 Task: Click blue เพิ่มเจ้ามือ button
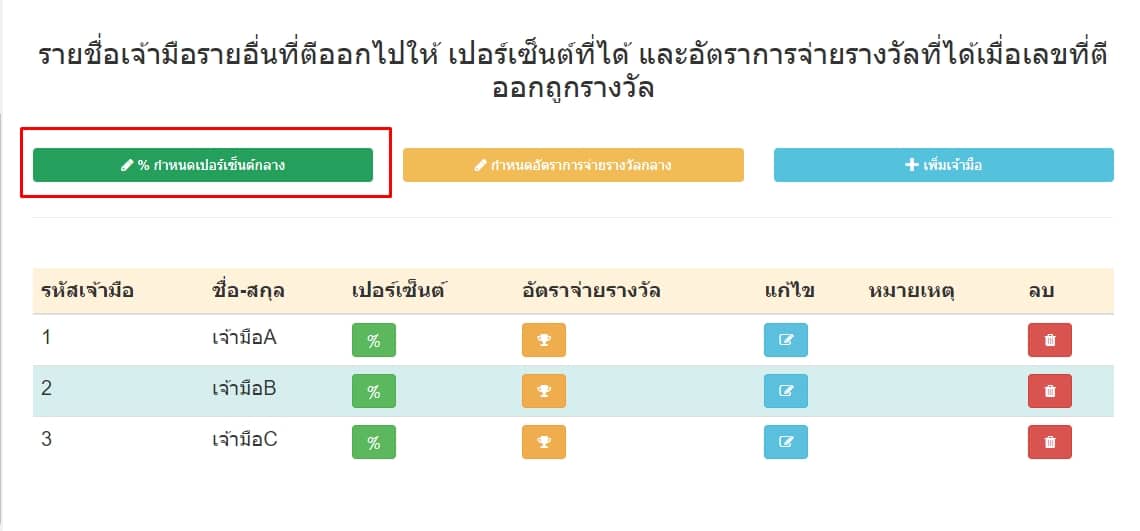point(943,165)
